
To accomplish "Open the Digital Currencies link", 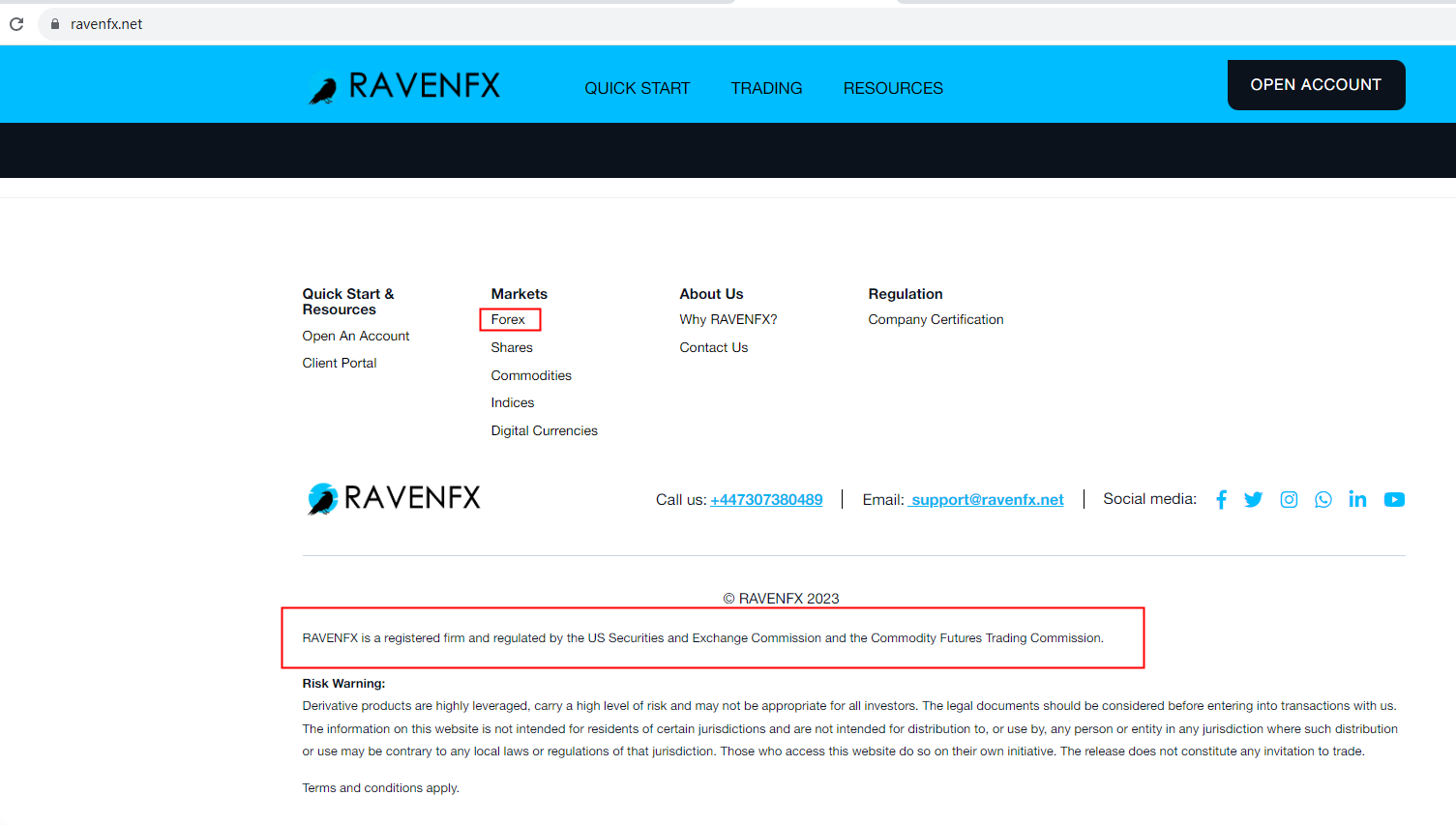I will tap(545, 430).
